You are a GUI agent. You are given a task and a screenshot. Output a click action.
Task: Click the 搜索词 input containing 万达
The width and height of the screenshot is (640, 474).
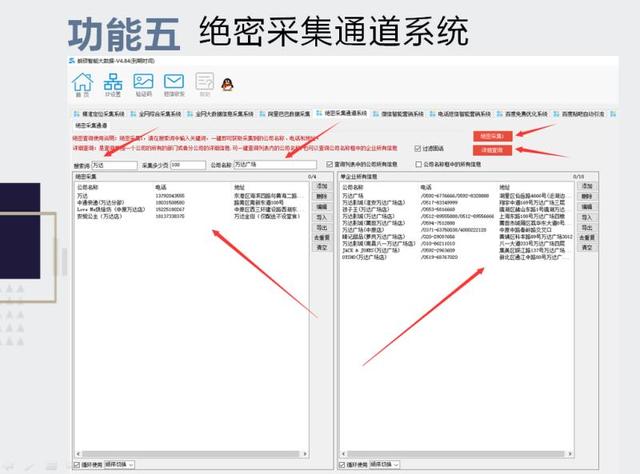pyautogui.click(x=114, y=165)
